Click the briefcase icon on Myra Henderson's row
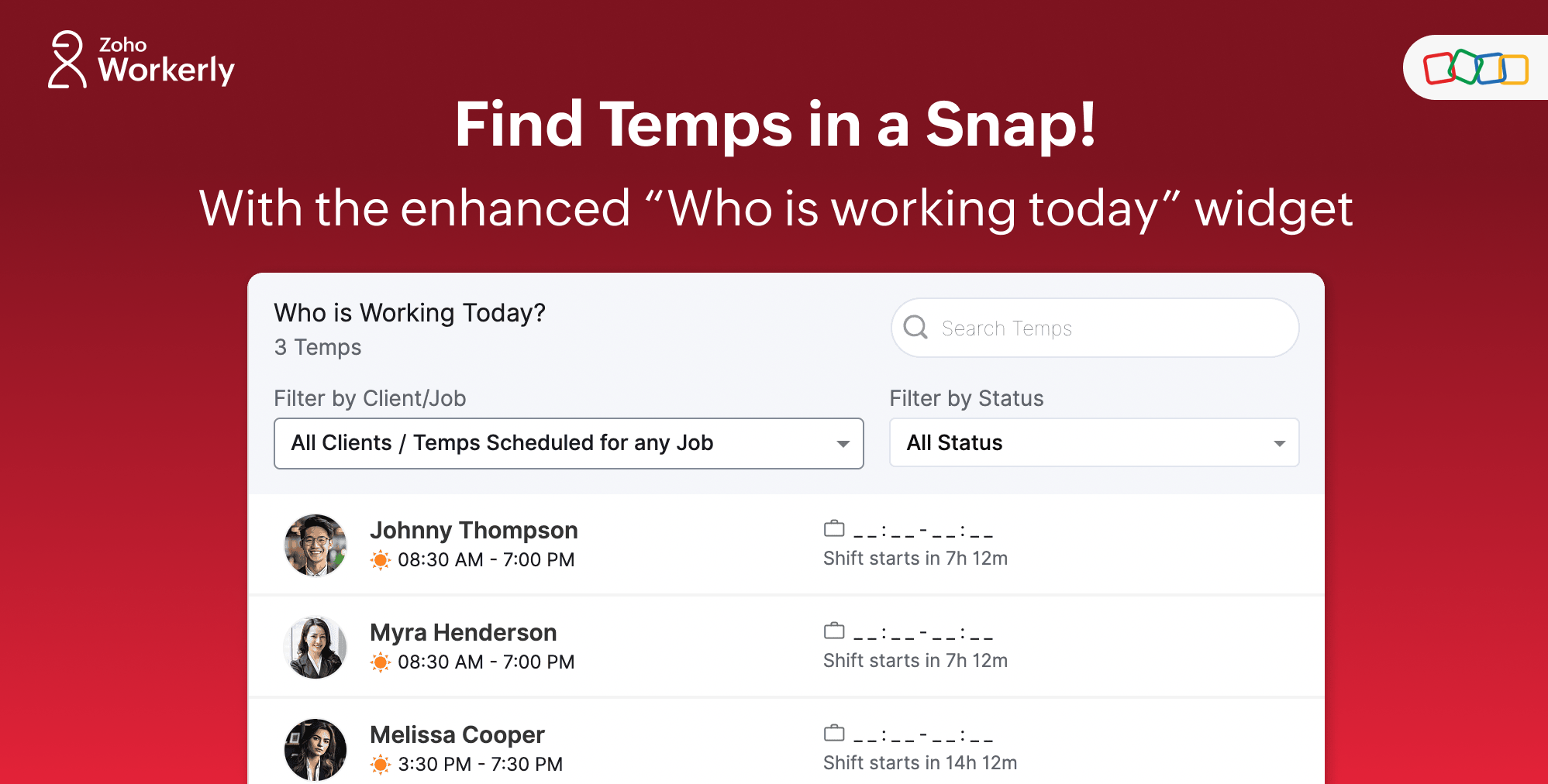 (834, 630)
